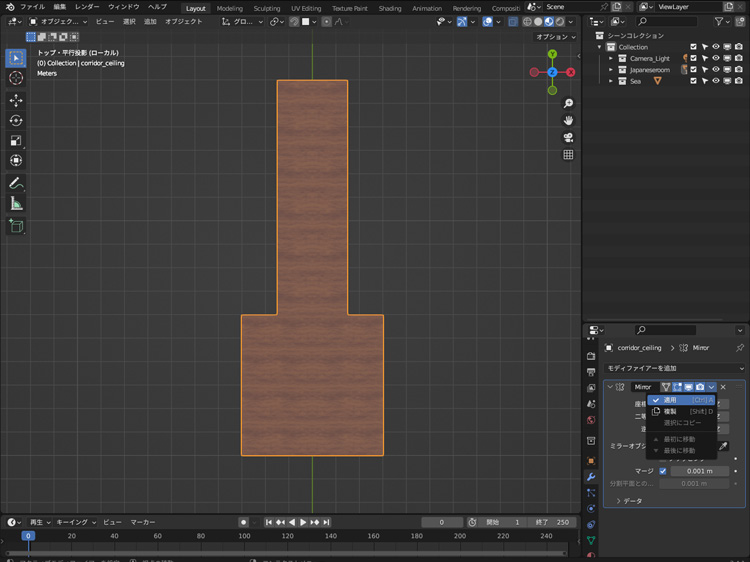Choose 適用 (Apply) from modifier menu

[x=671, y=399]
